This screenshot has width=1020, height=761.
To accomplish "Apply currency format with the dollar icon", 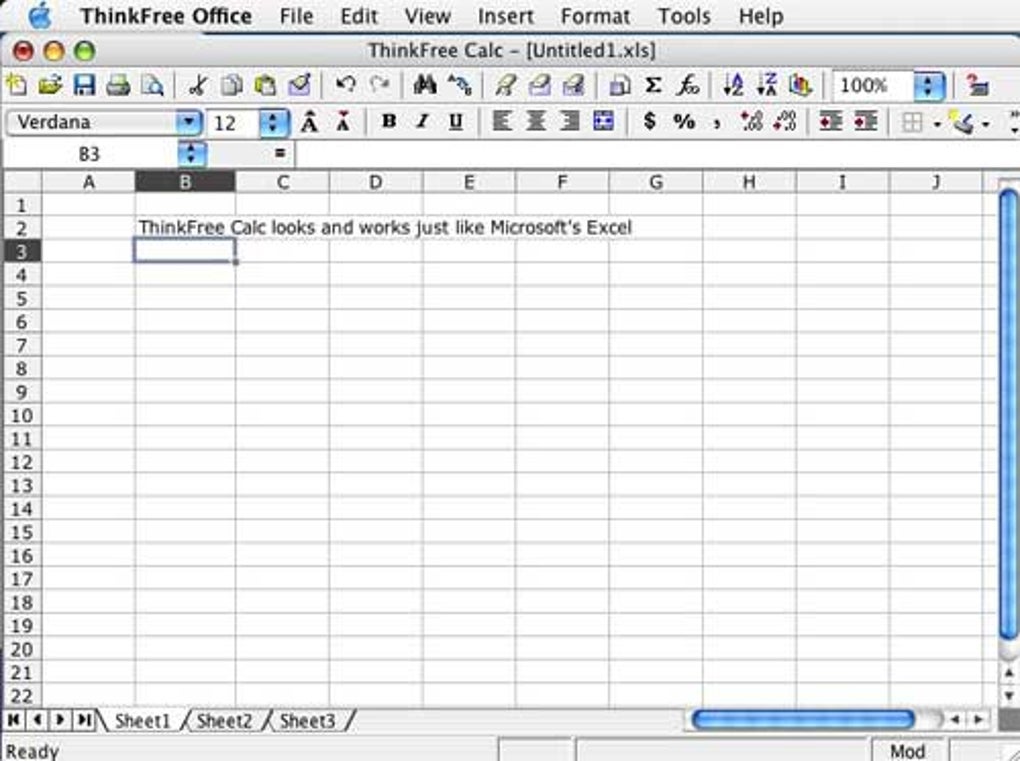I will (649, 122).
